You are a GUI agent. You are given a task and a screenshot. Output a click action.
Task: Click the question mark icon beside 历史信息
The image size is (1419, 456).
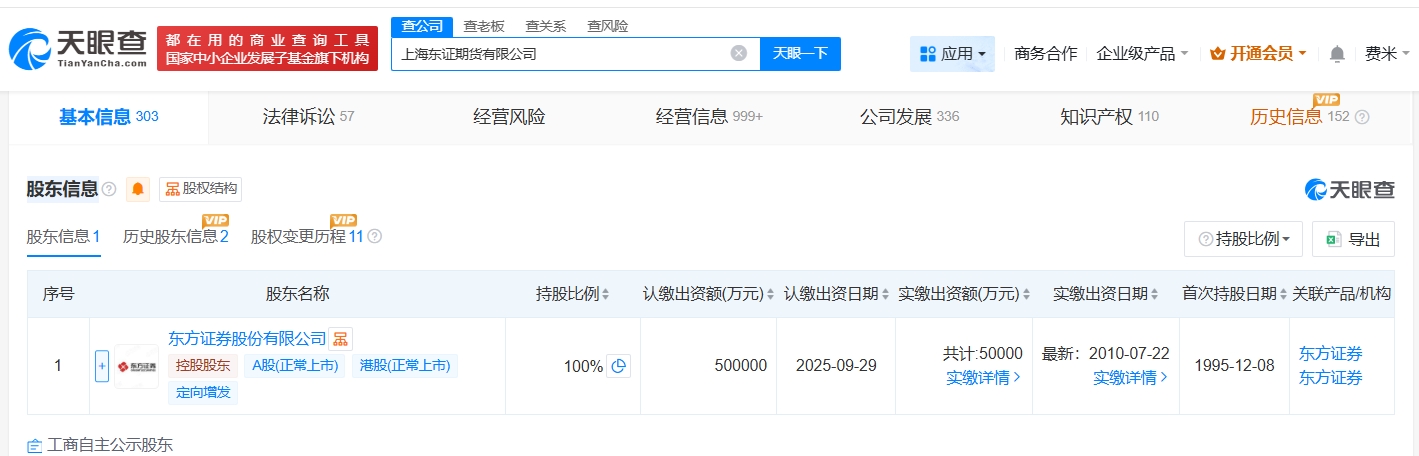(1362, 117)
